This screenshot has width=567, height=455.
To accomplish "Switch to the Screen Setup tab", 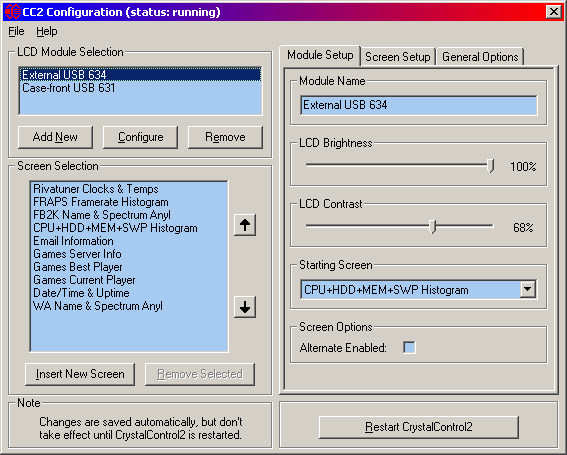I will tap(397, 57).
